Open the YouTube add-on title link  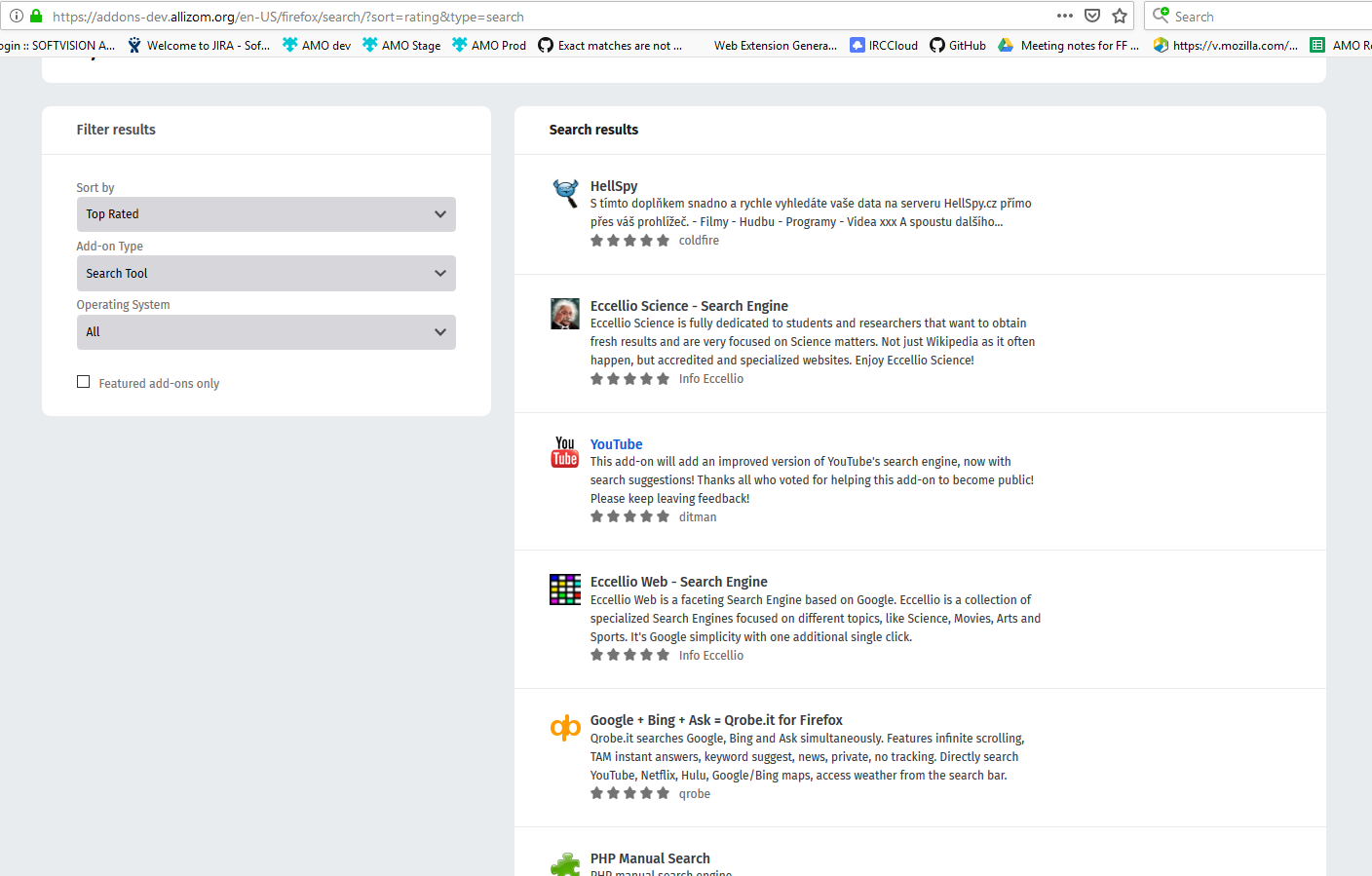pyautogui.click(x=616, y=444)
